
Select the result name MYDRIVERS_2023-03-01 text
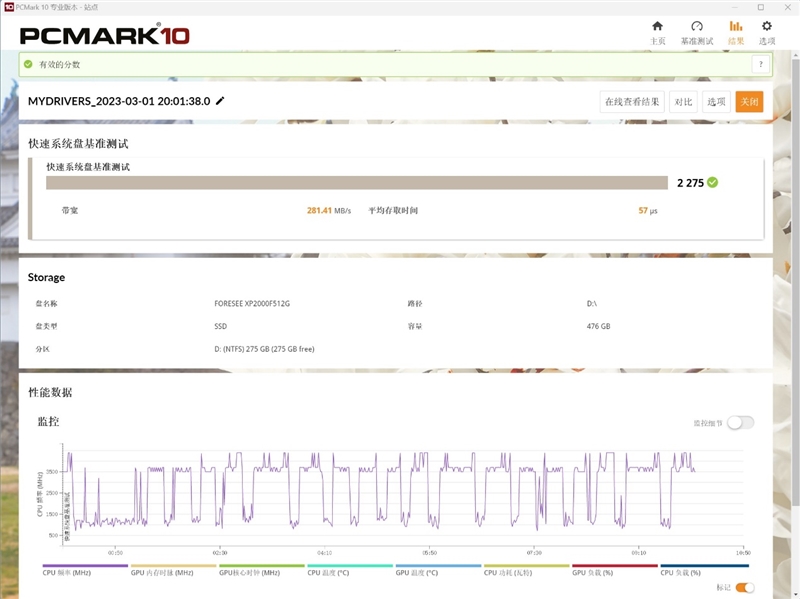[x=119, y=101]
